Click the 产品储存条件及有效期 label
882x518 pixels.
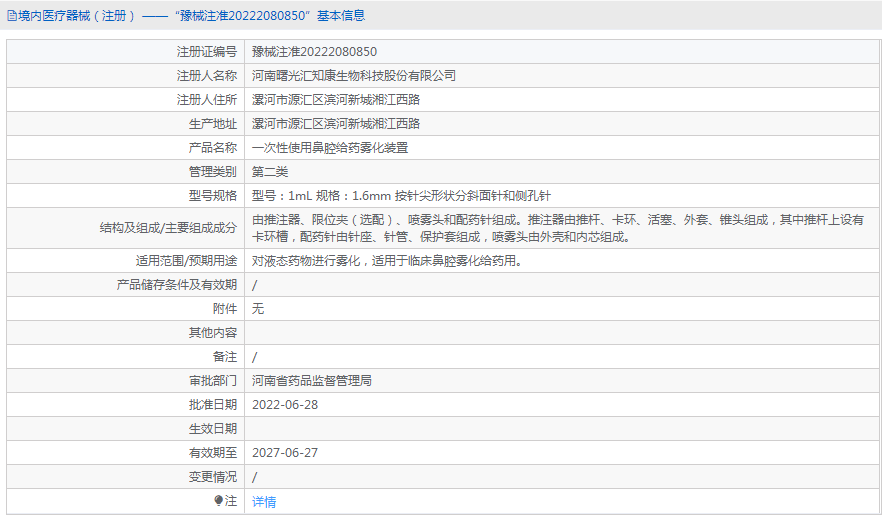point(177,285)
